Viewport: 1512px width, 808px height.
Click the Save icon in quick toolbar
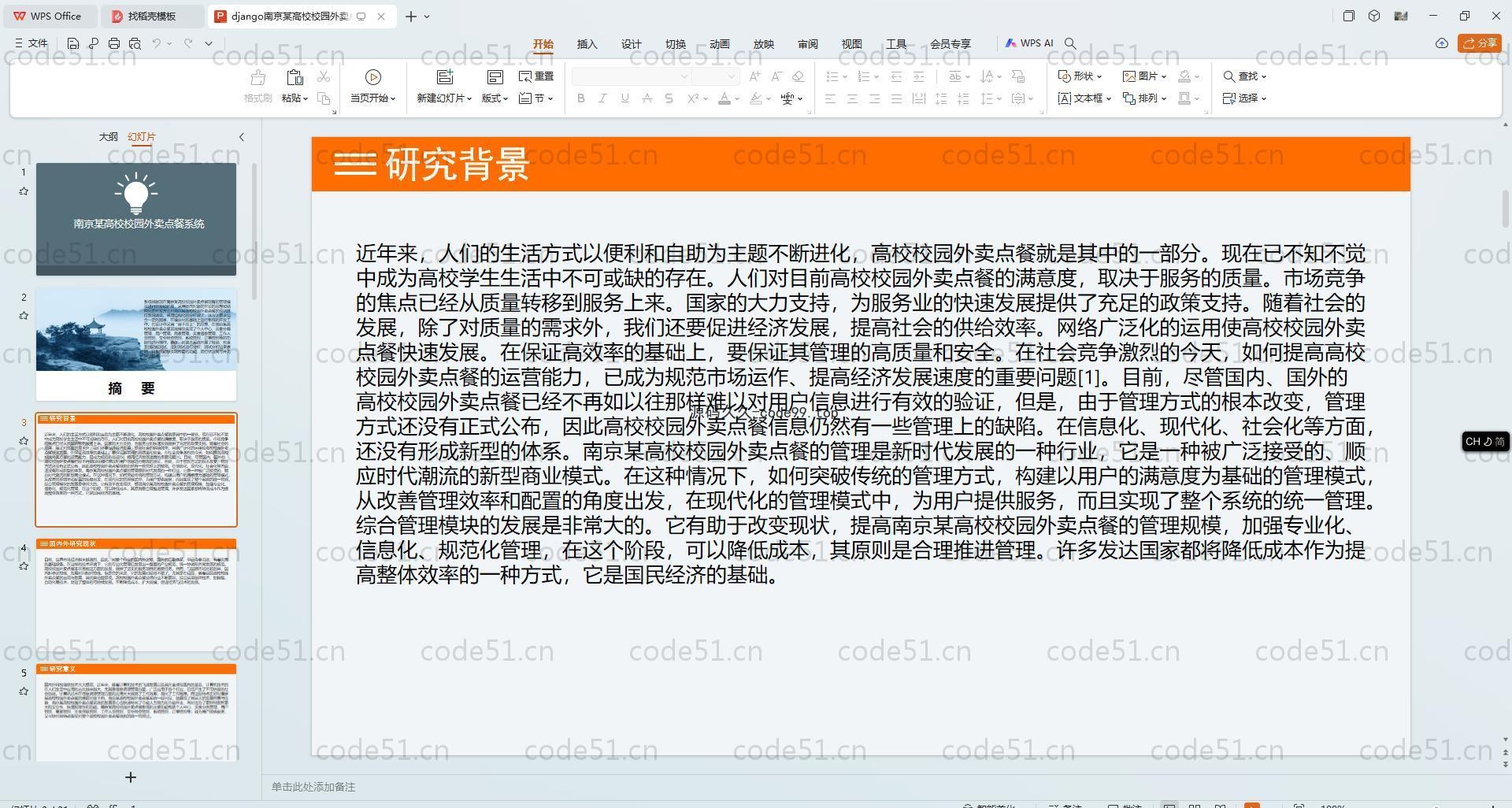73,43
